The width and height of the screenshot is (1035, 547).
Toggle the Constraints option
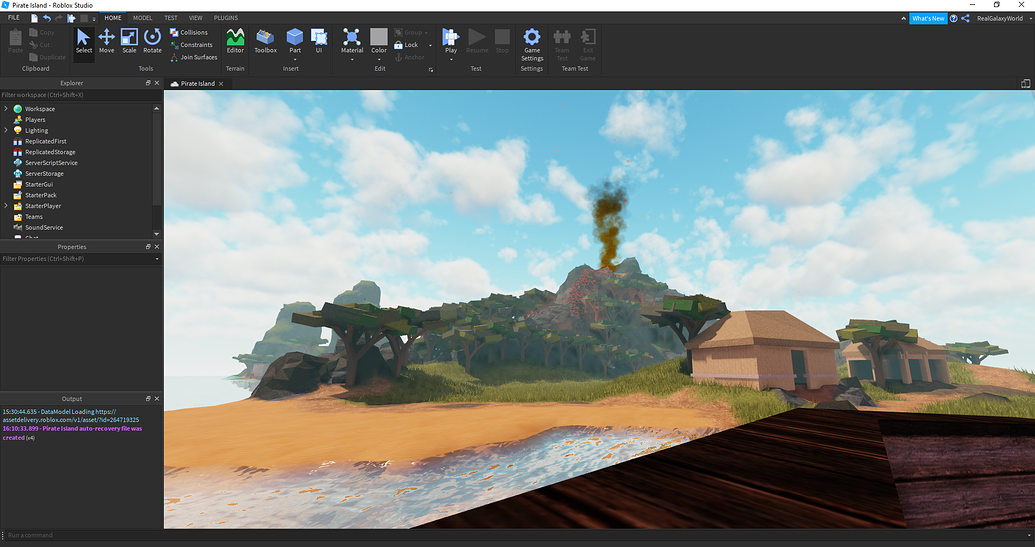[191, 45]
